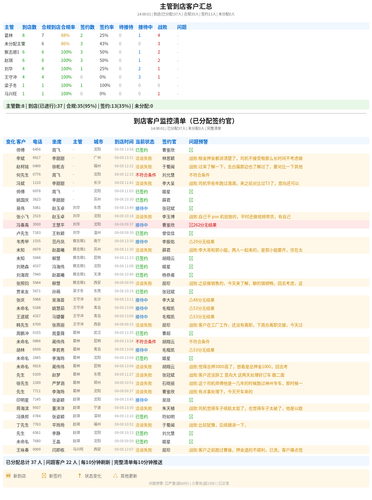Click the warning icon beside 262分无结果
This screenshot has width=372, height=500.
click(191, 225)
